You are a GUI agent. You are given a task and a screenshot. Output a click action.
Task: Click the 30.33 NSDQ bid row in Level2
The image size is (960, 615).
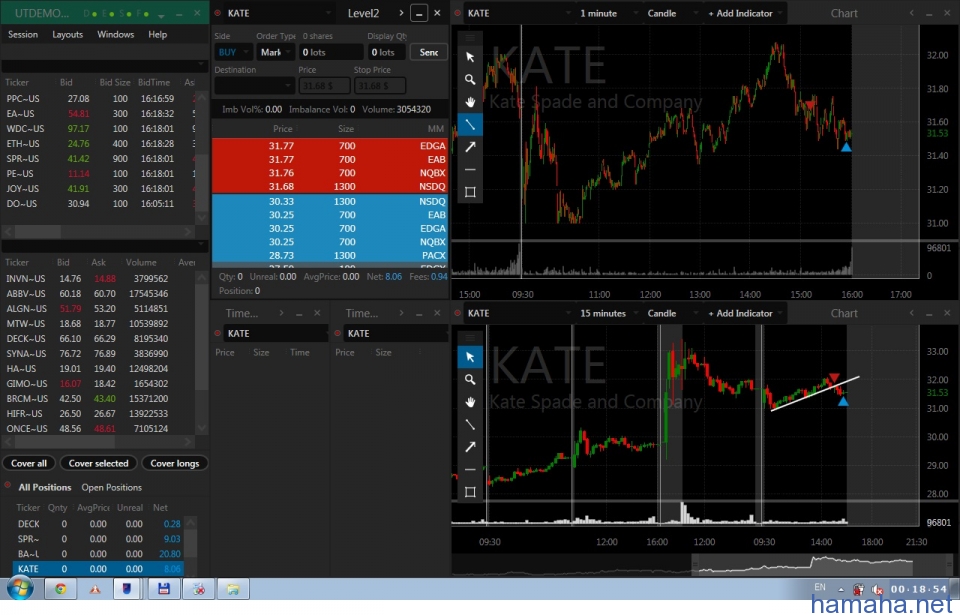point(330,202)
